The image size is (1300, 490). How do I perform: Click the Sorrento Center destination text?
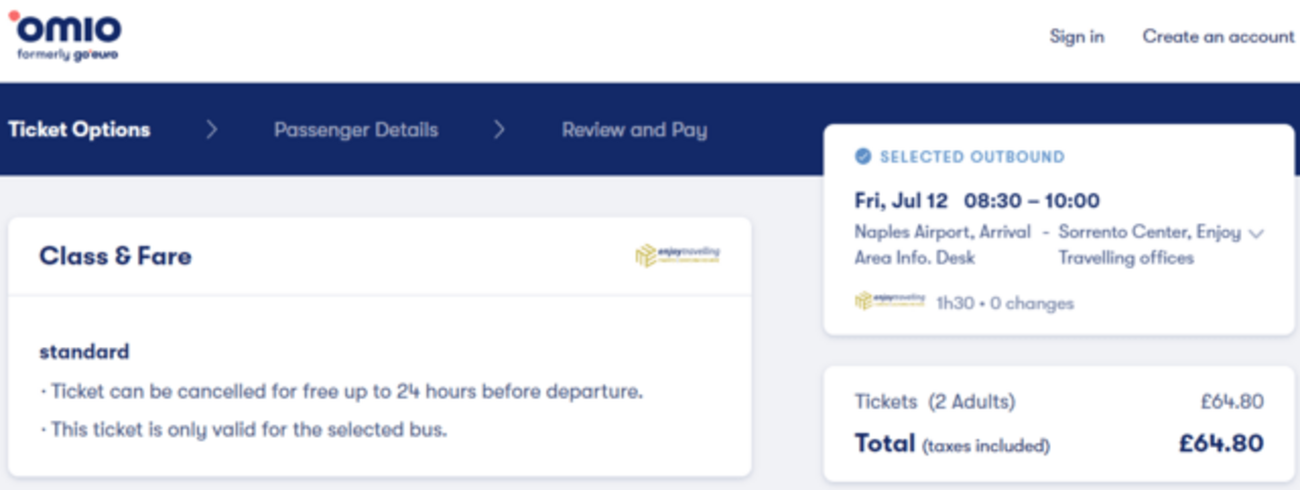coord(1150,245)
